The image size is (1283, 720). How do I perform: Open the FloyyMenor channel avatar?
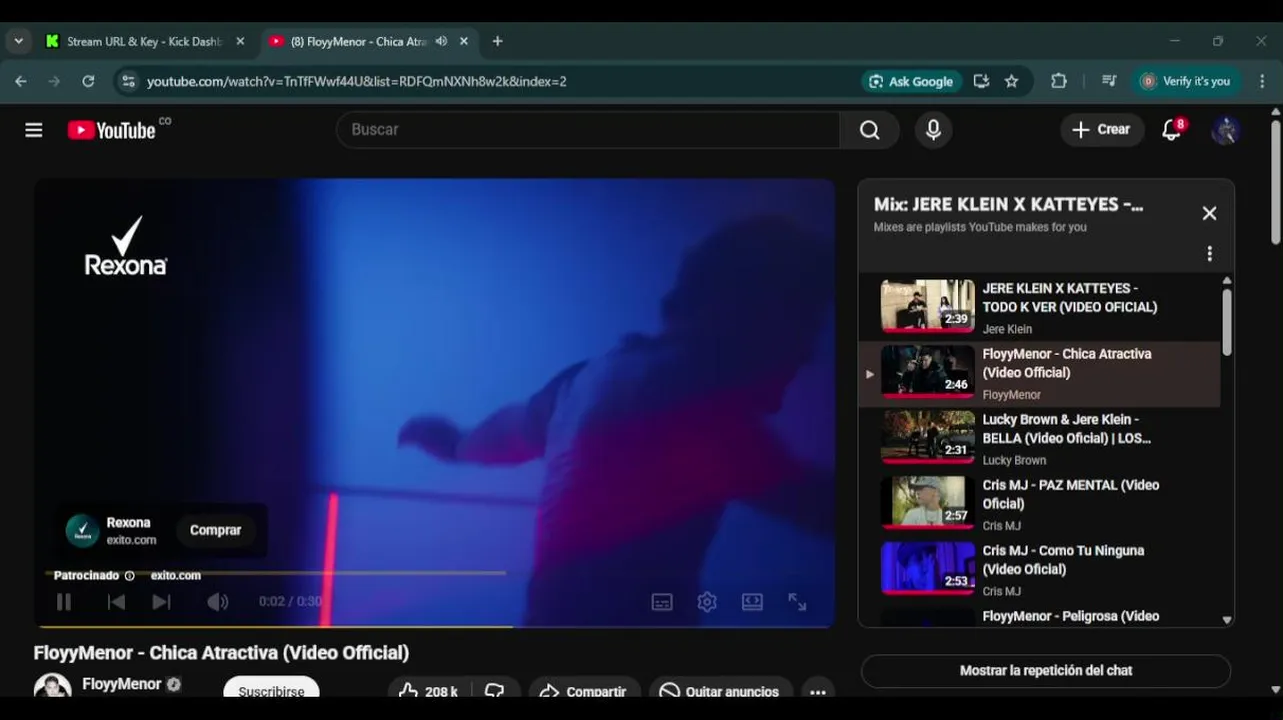pyautogui.click(x=53, y=687)
